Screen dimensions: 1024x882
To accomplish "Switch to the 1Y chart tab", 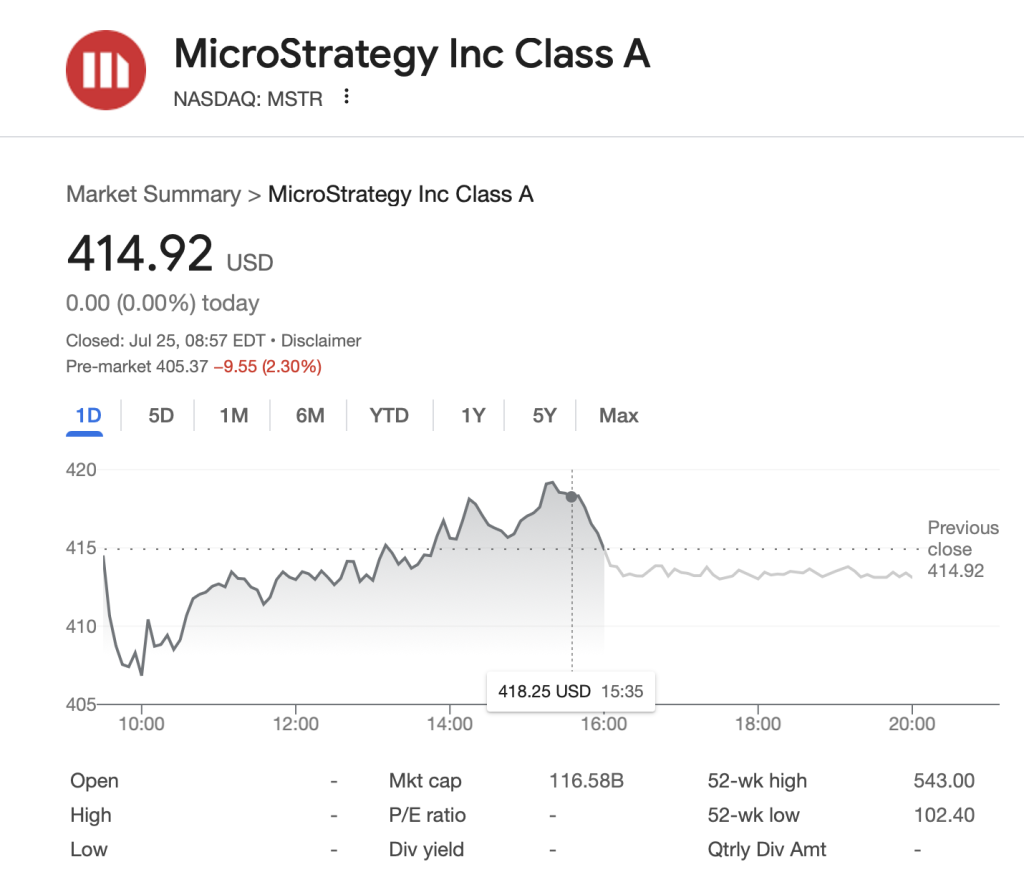I will coord(472,416).
